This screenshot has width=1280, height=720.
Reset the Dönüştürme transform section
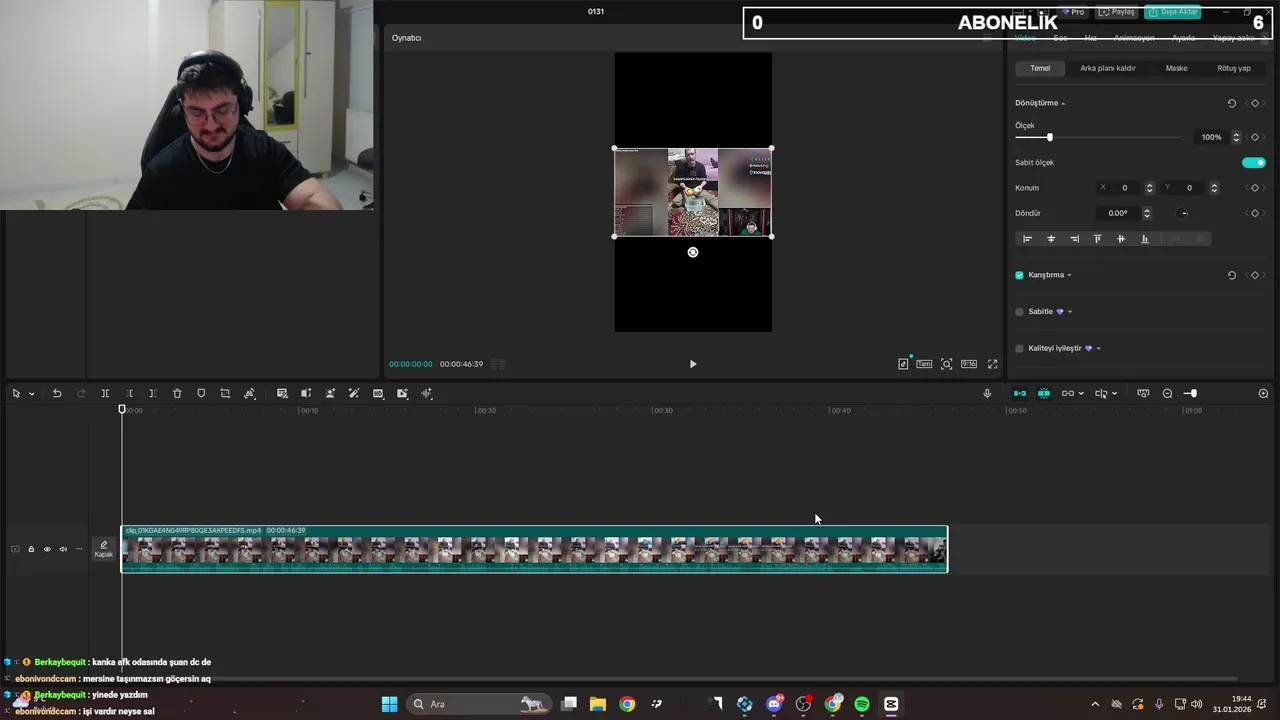click(x=1231, y=103)
